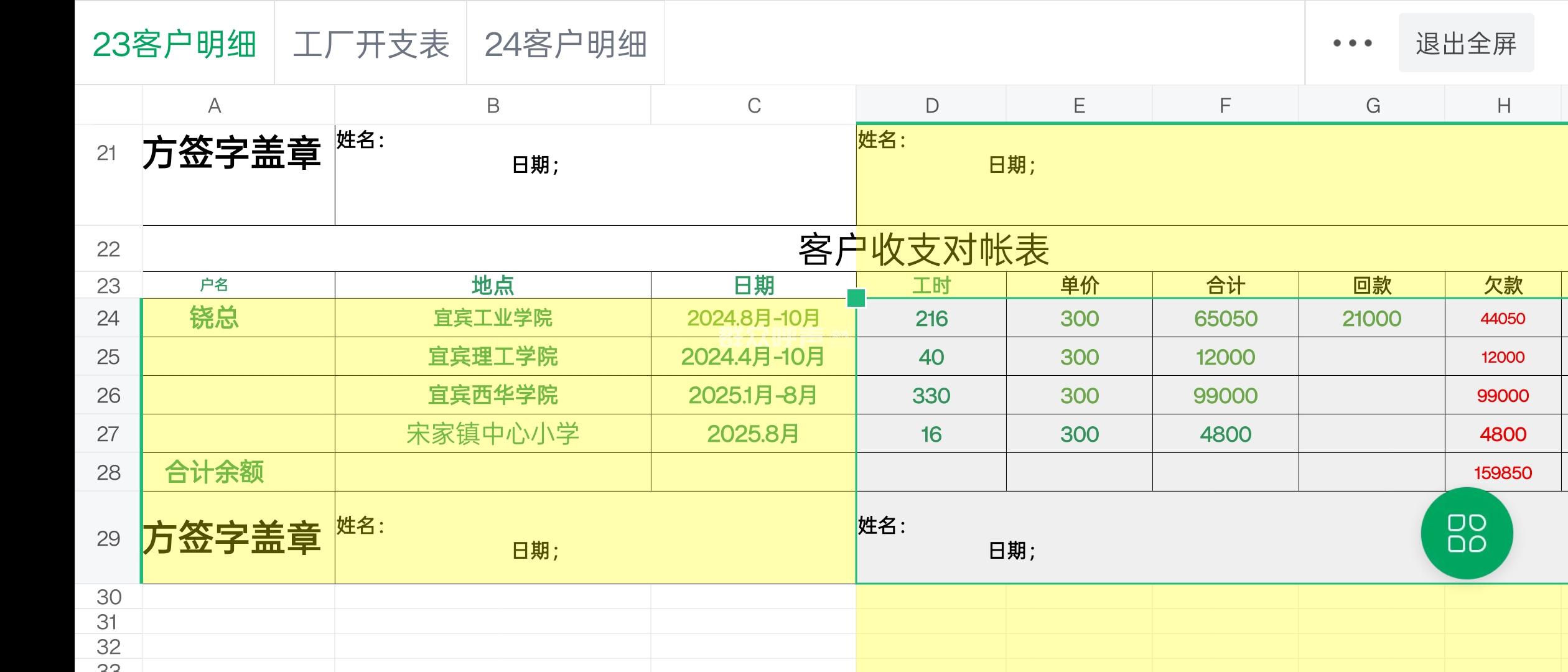Viewport: 1568px width, 672px height.
Task: Select column B header
Action: pos(493,106)
